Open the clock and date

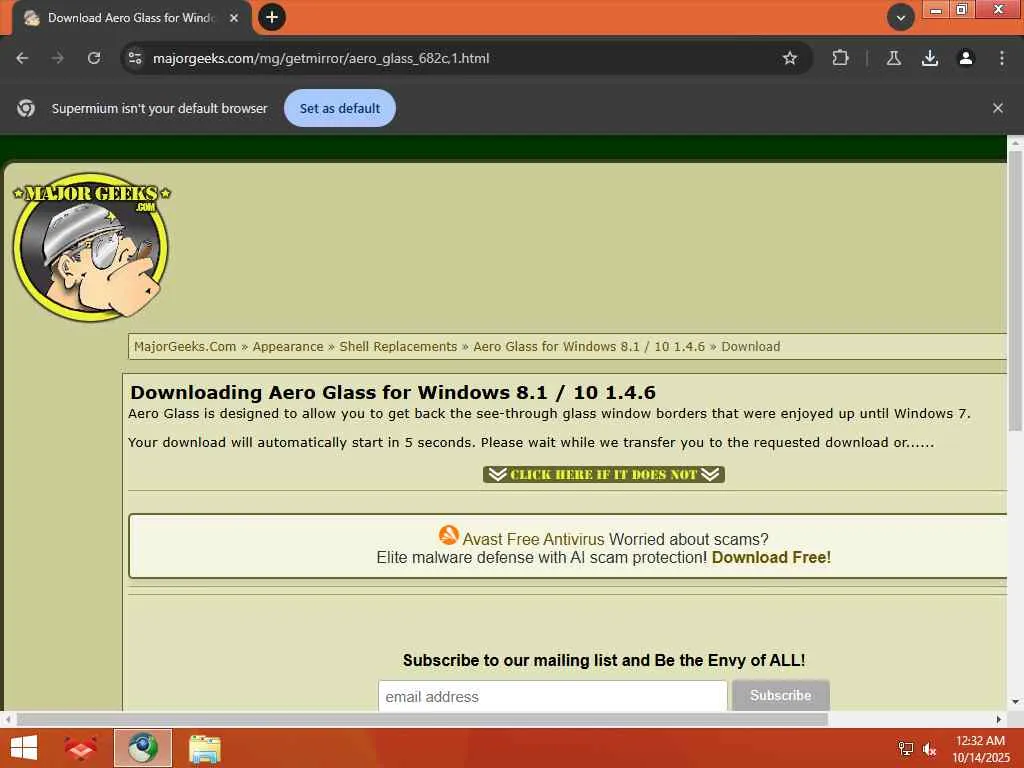tap(980, 749)
